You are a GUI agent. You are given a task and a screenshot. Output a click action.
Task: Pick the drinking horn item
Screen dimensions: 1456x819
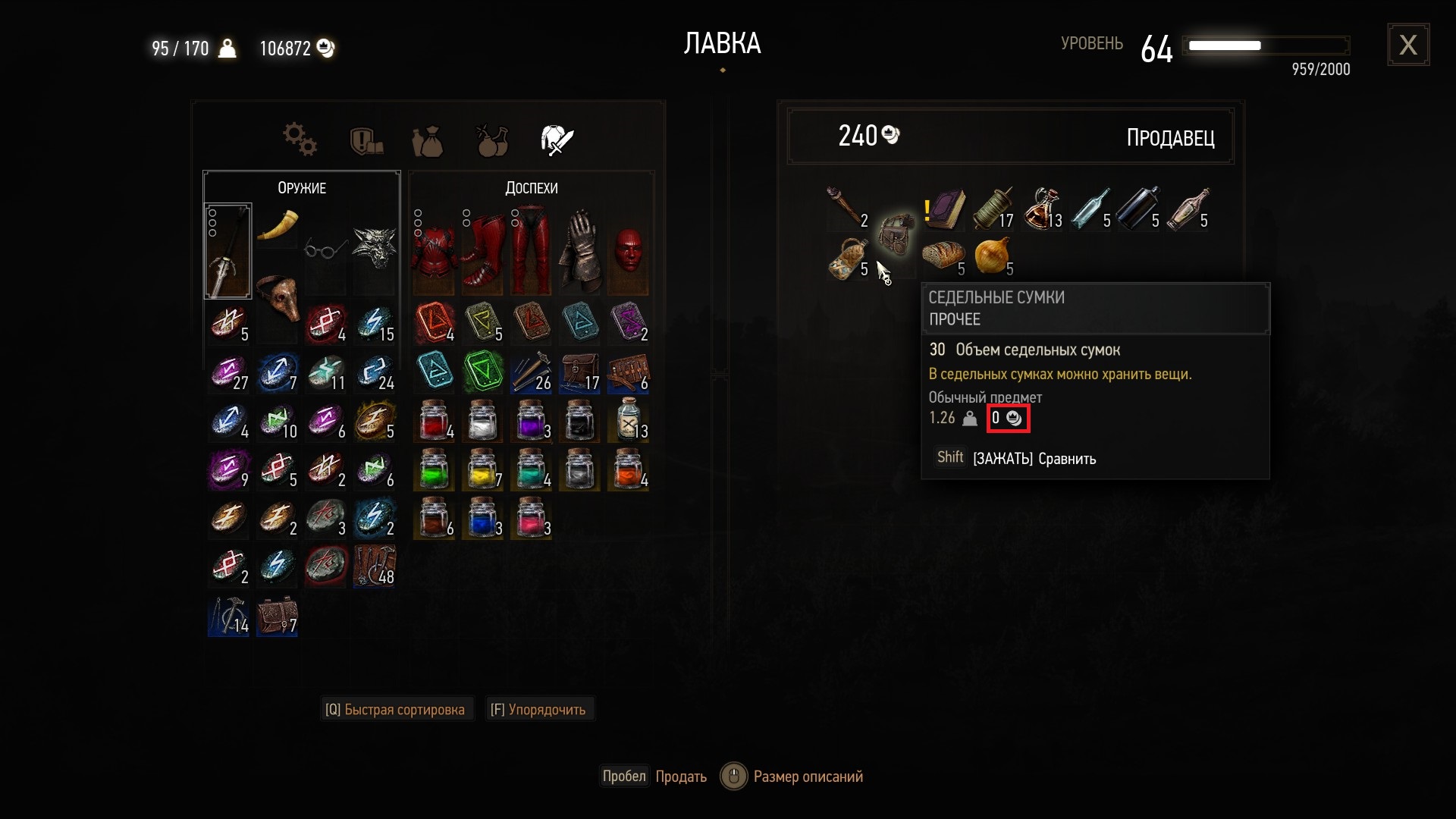[278, 225]
